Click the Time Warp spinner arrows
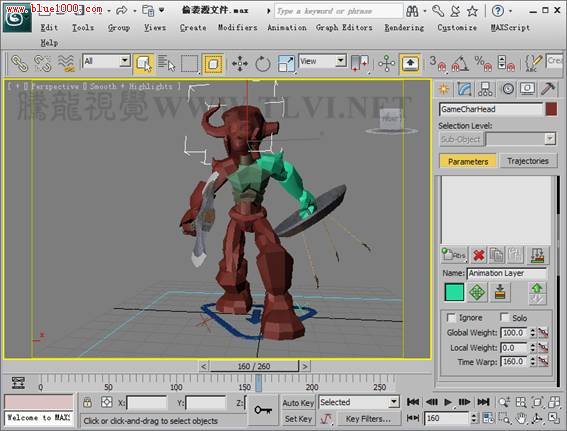 click(533, 362)
